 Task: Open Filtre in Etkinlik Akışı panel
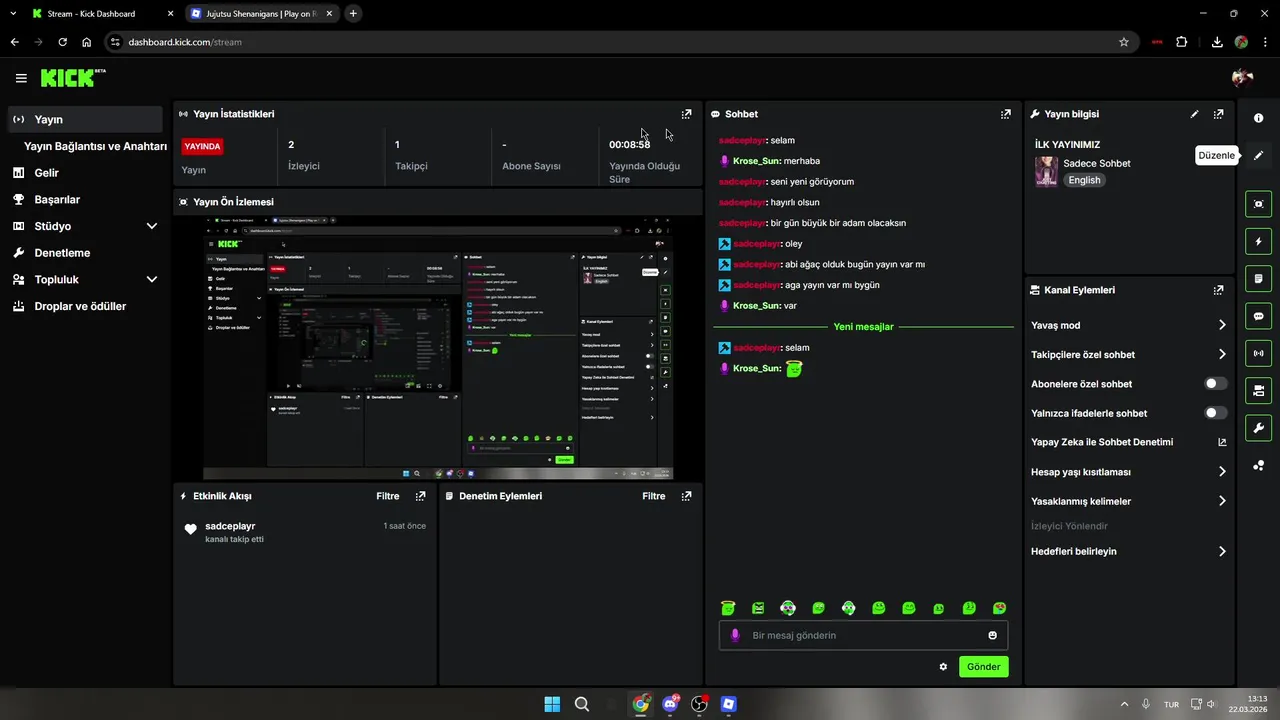pyautogui.click(x=388, y=496)
